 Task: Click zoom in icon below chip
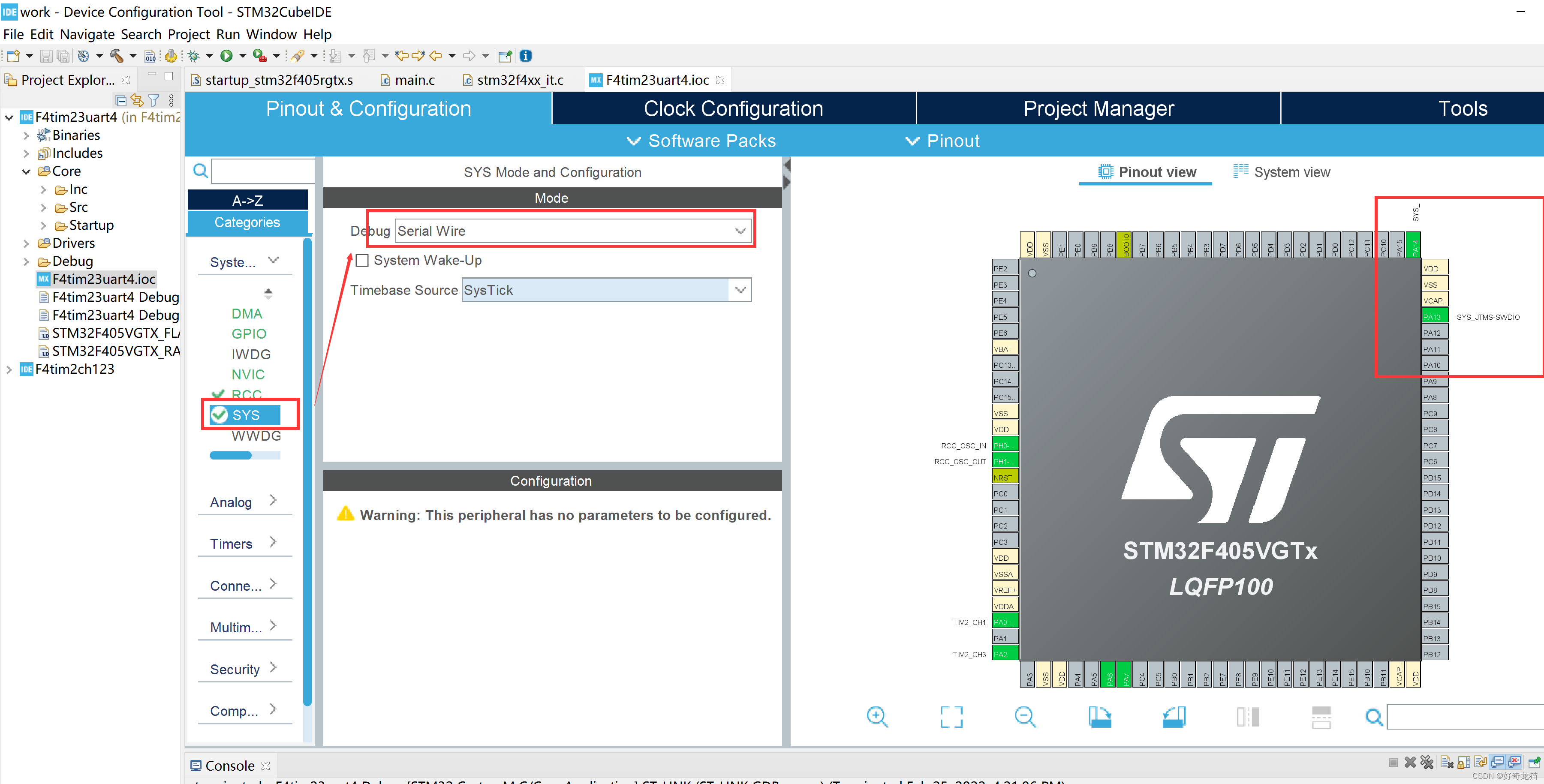pyautogui.click(x=877, y=716)
